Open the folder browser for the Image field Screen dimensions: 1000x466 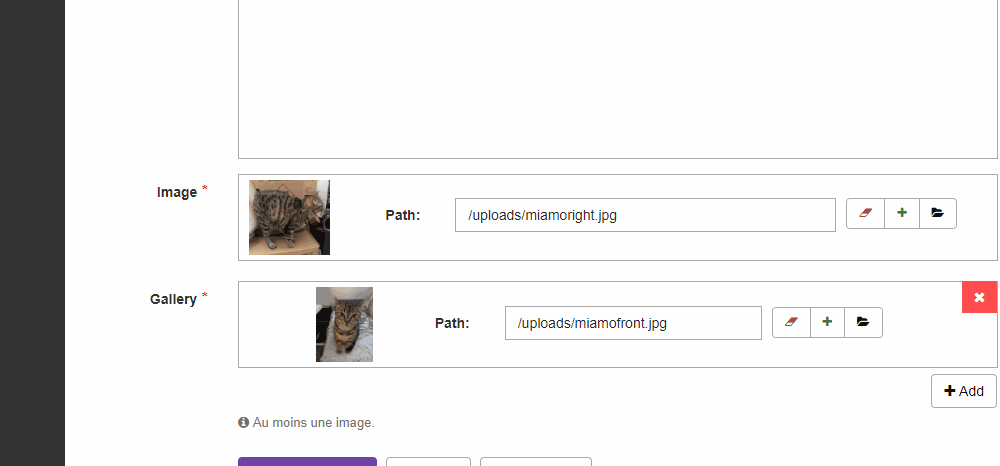coord(938,213)
